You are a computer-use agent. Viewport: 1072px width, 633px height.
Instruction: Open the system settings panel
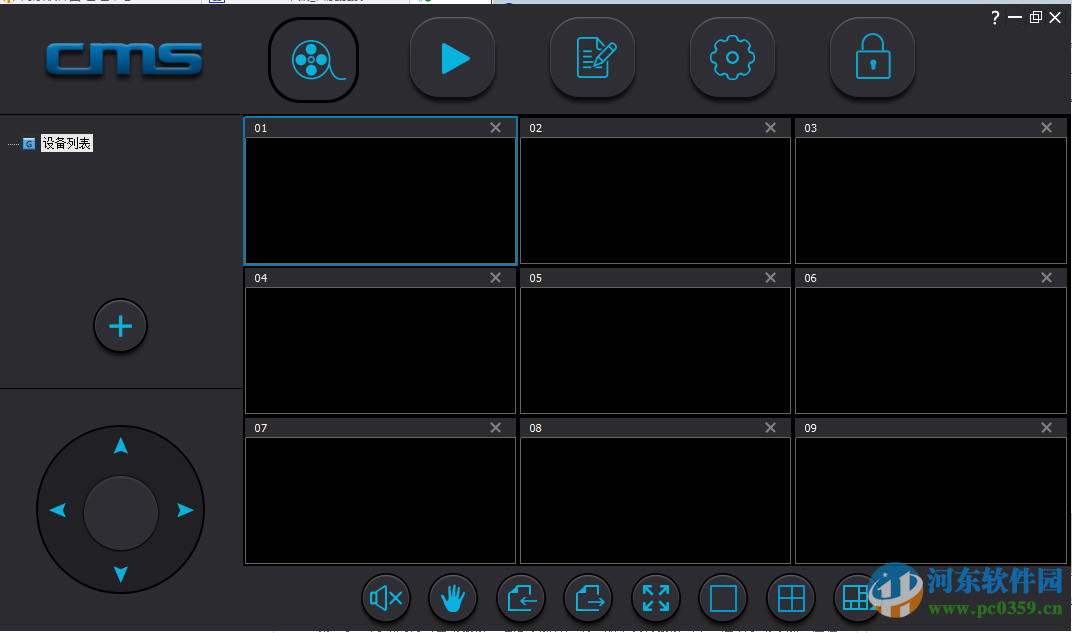click(732, 58)
